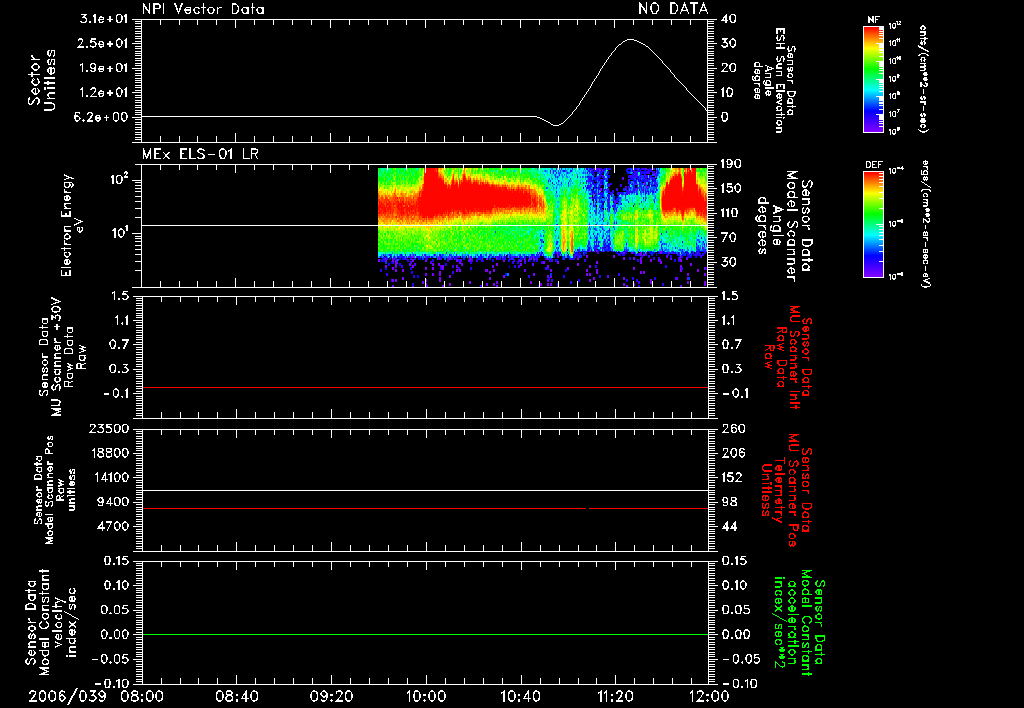1024x708 pixels.
Task: Click the "cnts/(cm**2-sr-sec)" units label
Action: pos(923,78)
